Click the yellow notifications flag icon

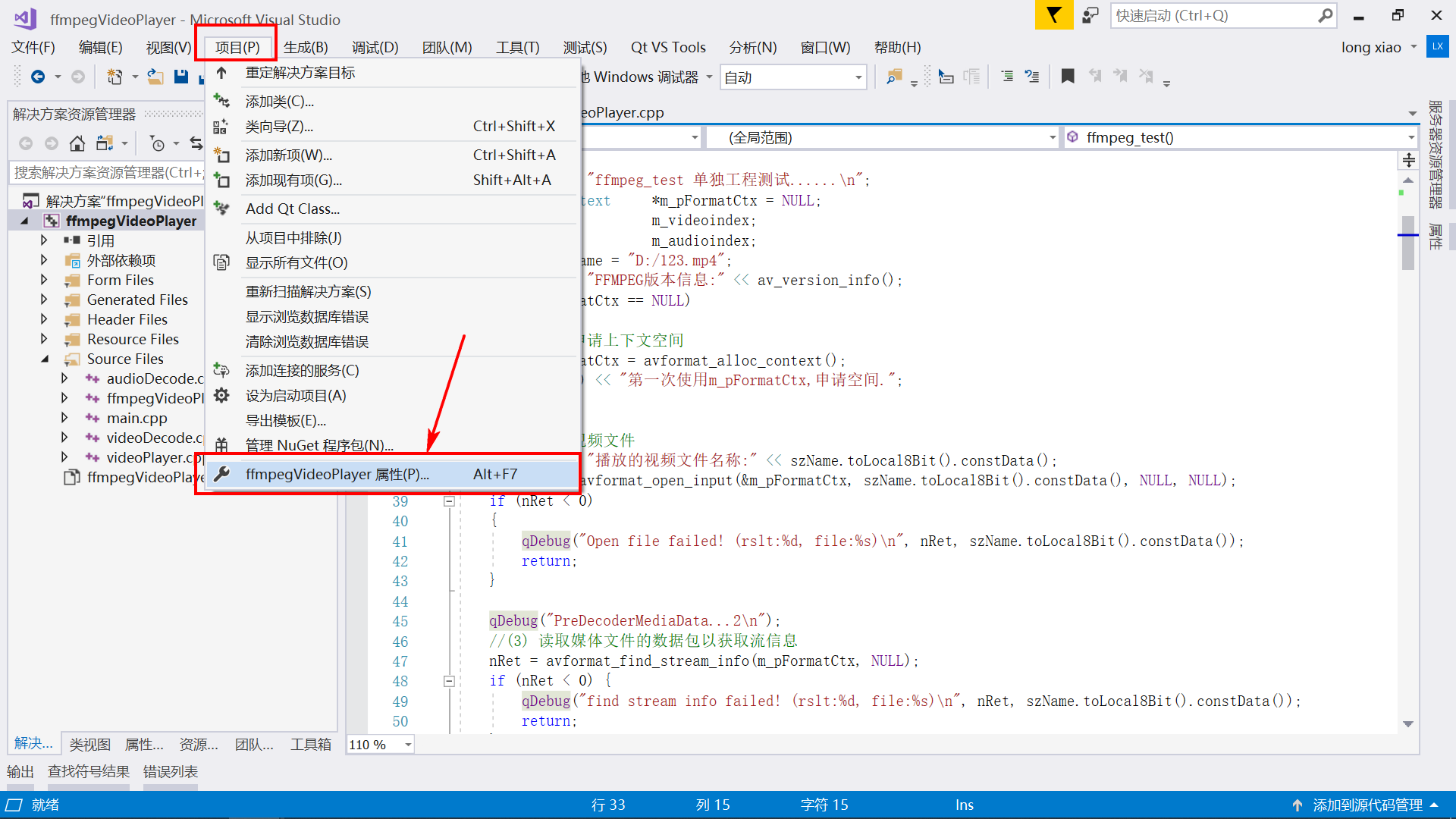click(1053, 15)
